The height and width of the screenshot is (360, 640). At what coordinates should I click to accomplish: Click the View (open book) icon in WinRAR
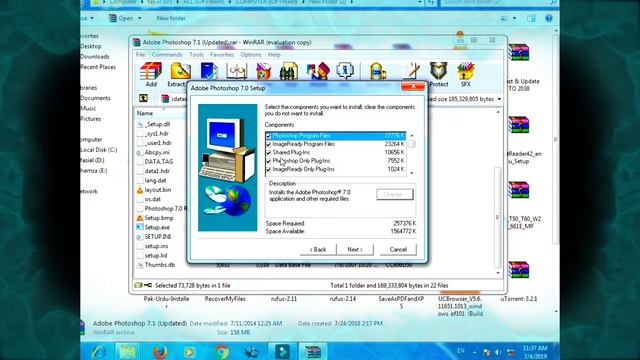pos(236,71)
